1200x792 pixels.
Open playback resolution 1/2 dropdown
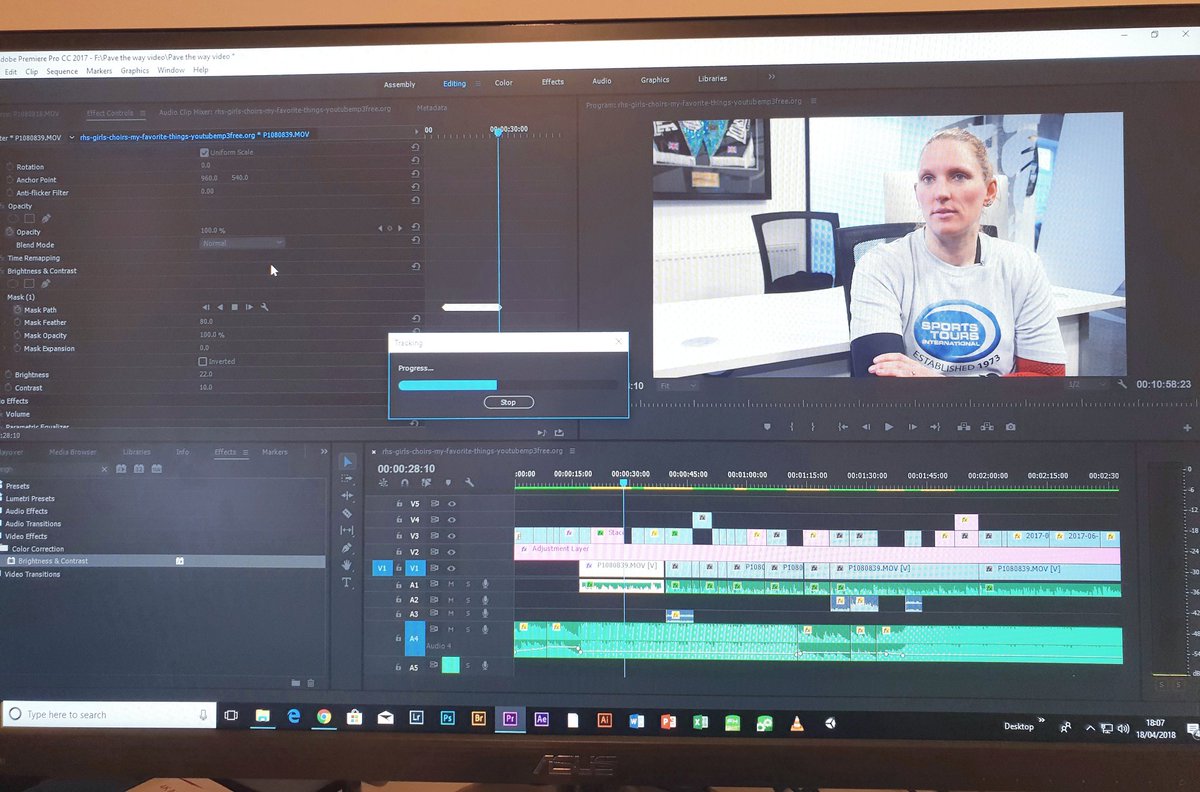click(x=1087, y=384)
